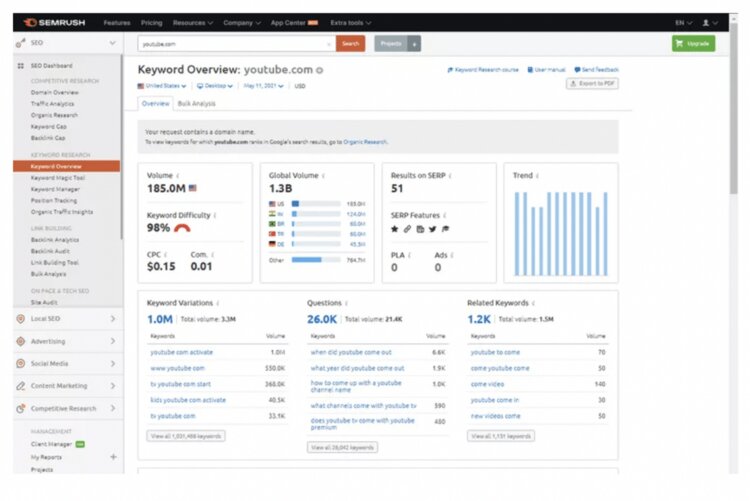Open Site Audit in sidebar
The image size is (750, 501).
pos(44,302)
